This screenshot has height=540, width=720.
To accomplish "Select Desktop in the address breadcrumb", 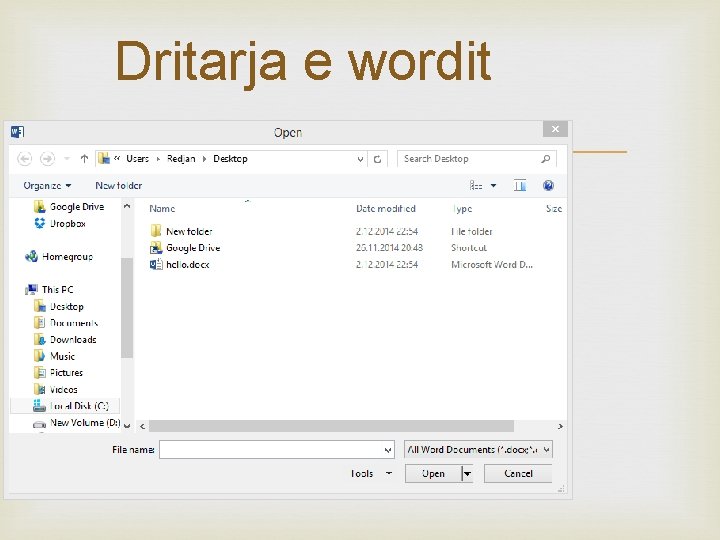I will tap(230, 158).
